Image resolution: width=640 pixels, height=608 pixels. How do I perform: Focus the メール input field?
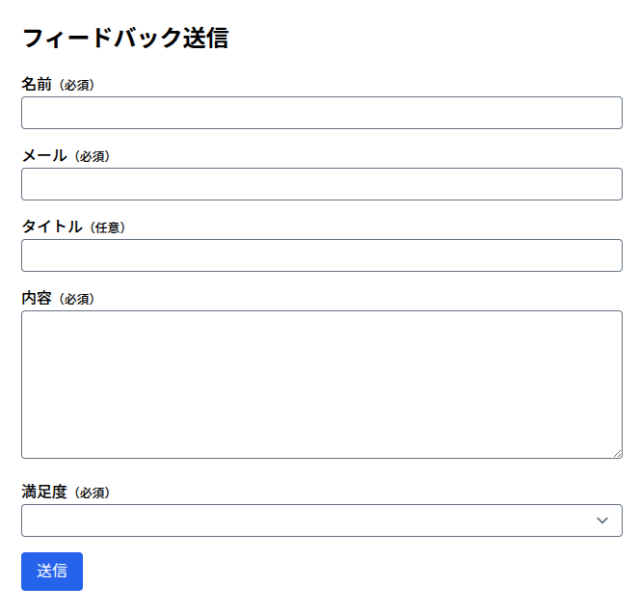[x=321, y=184]
